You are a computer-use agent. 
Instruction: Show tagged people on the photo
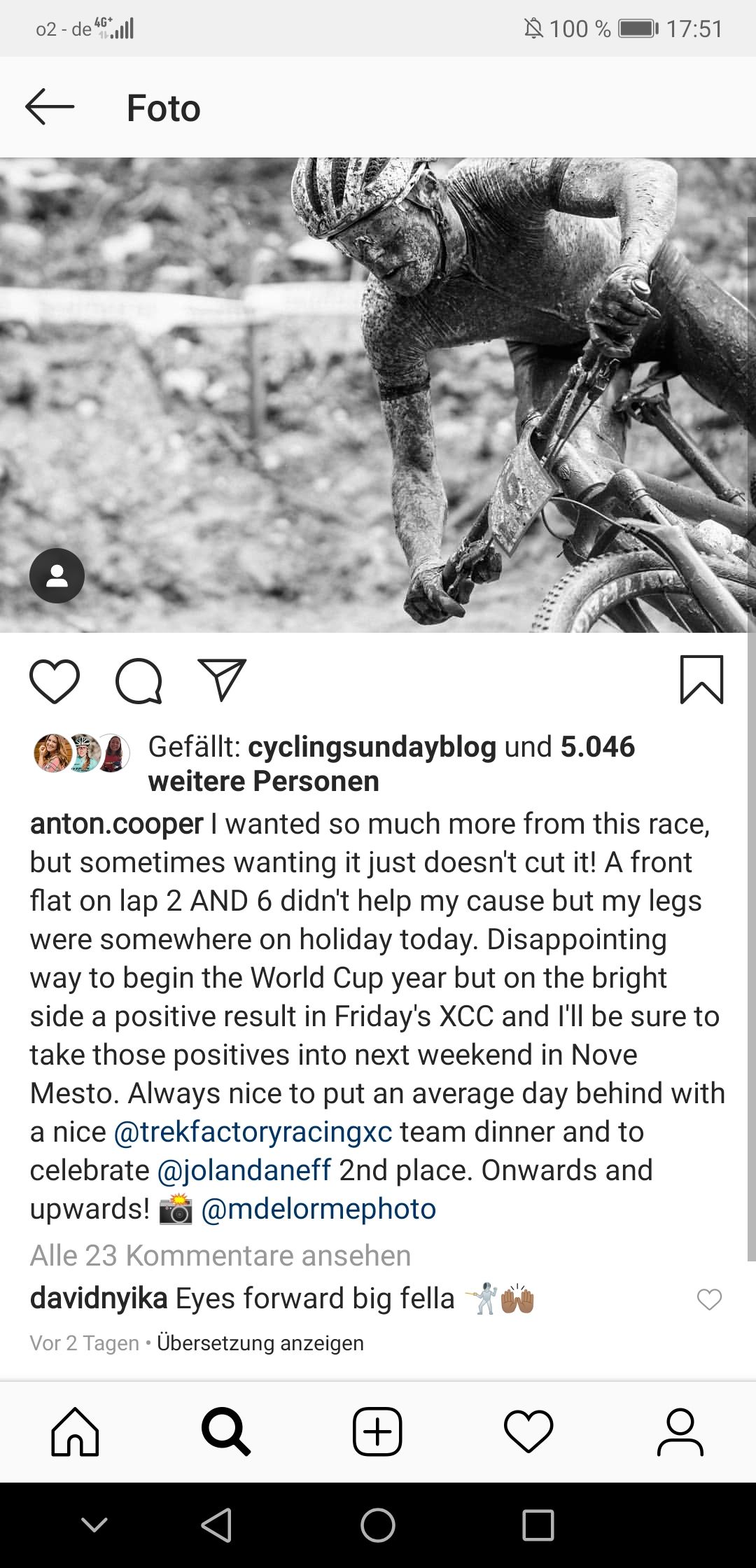[x=57, y=575]
